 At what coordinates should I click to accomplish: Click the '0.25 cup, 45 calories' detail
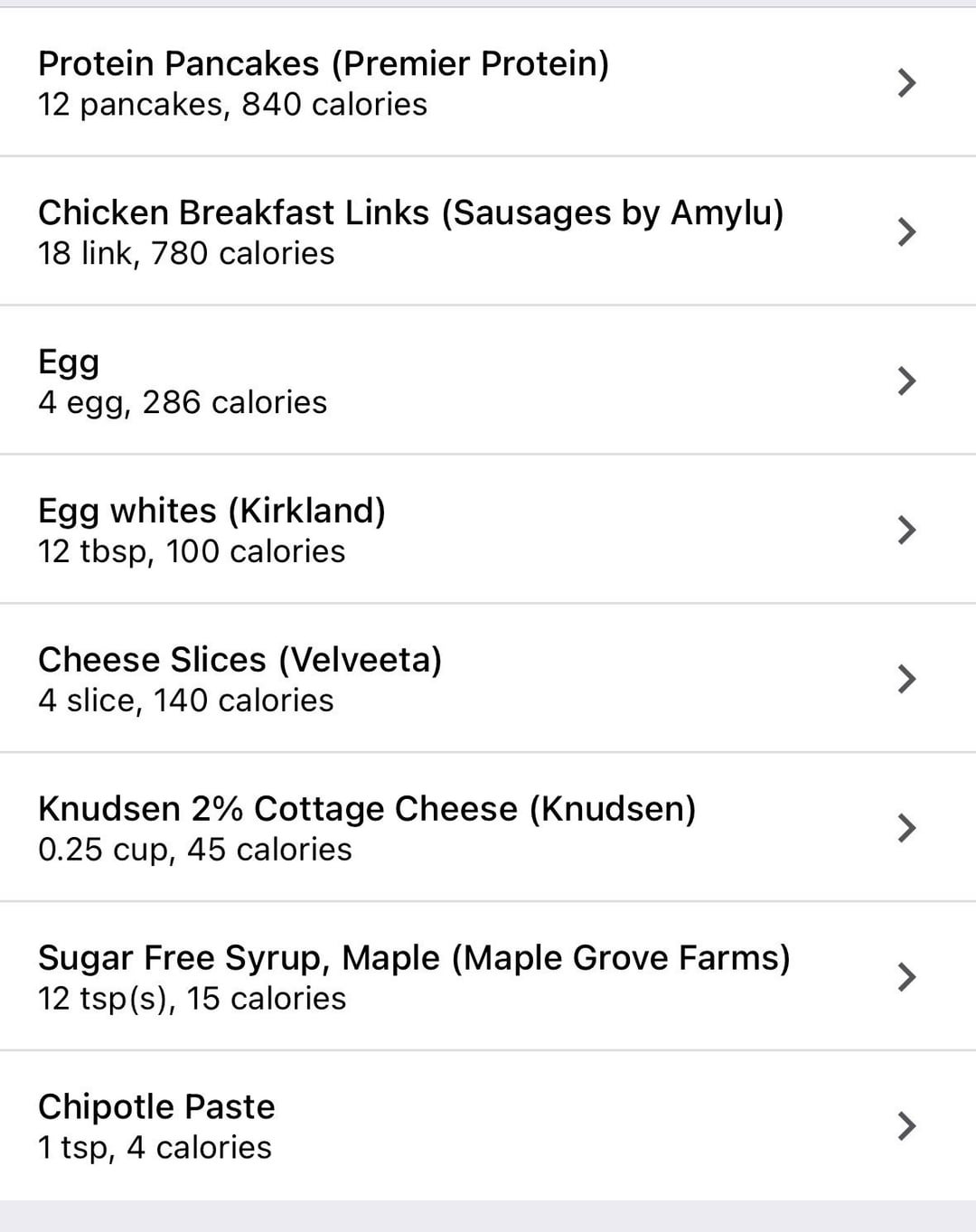click(195, 850)
